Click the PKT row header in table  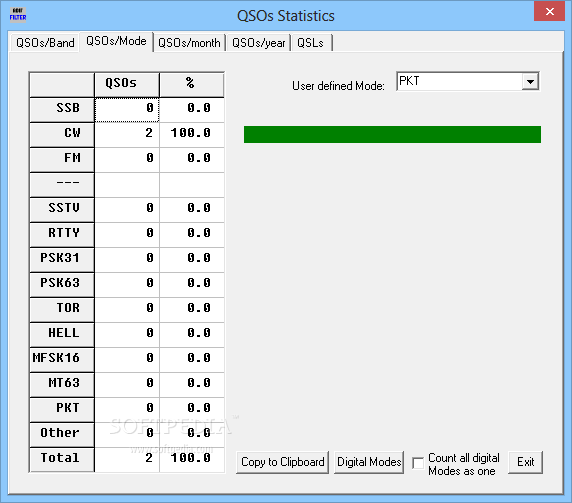tap(62, 410)
